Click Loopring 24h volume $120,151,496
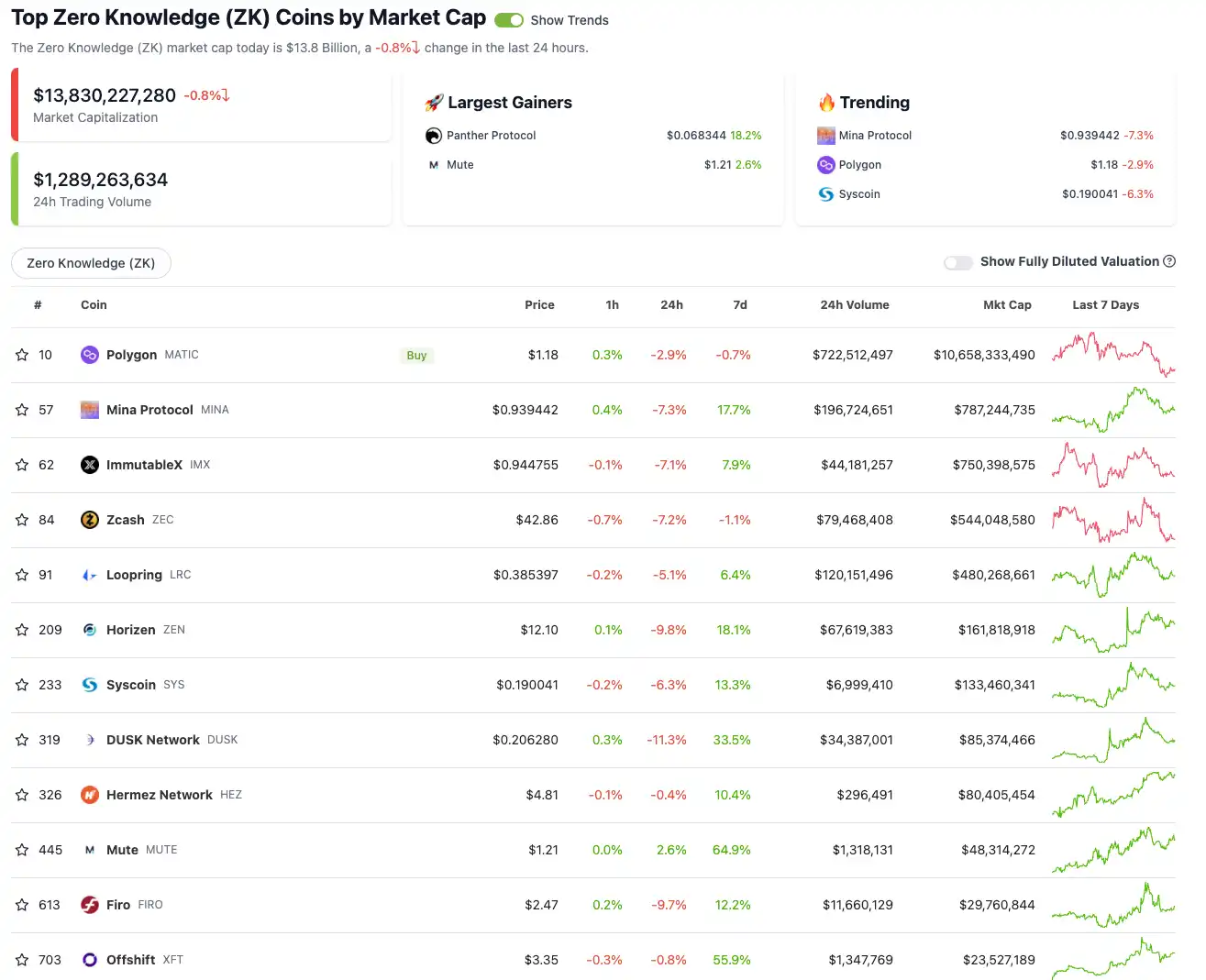 click(854, 575)
